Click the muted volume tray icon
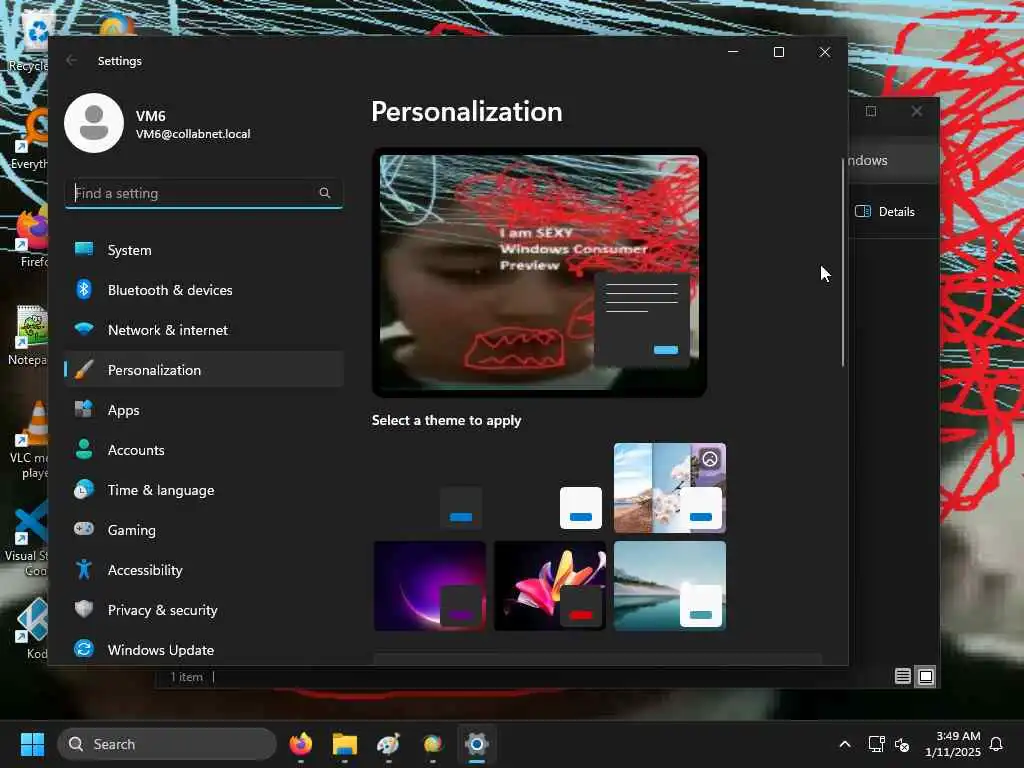 click(902, 744)
